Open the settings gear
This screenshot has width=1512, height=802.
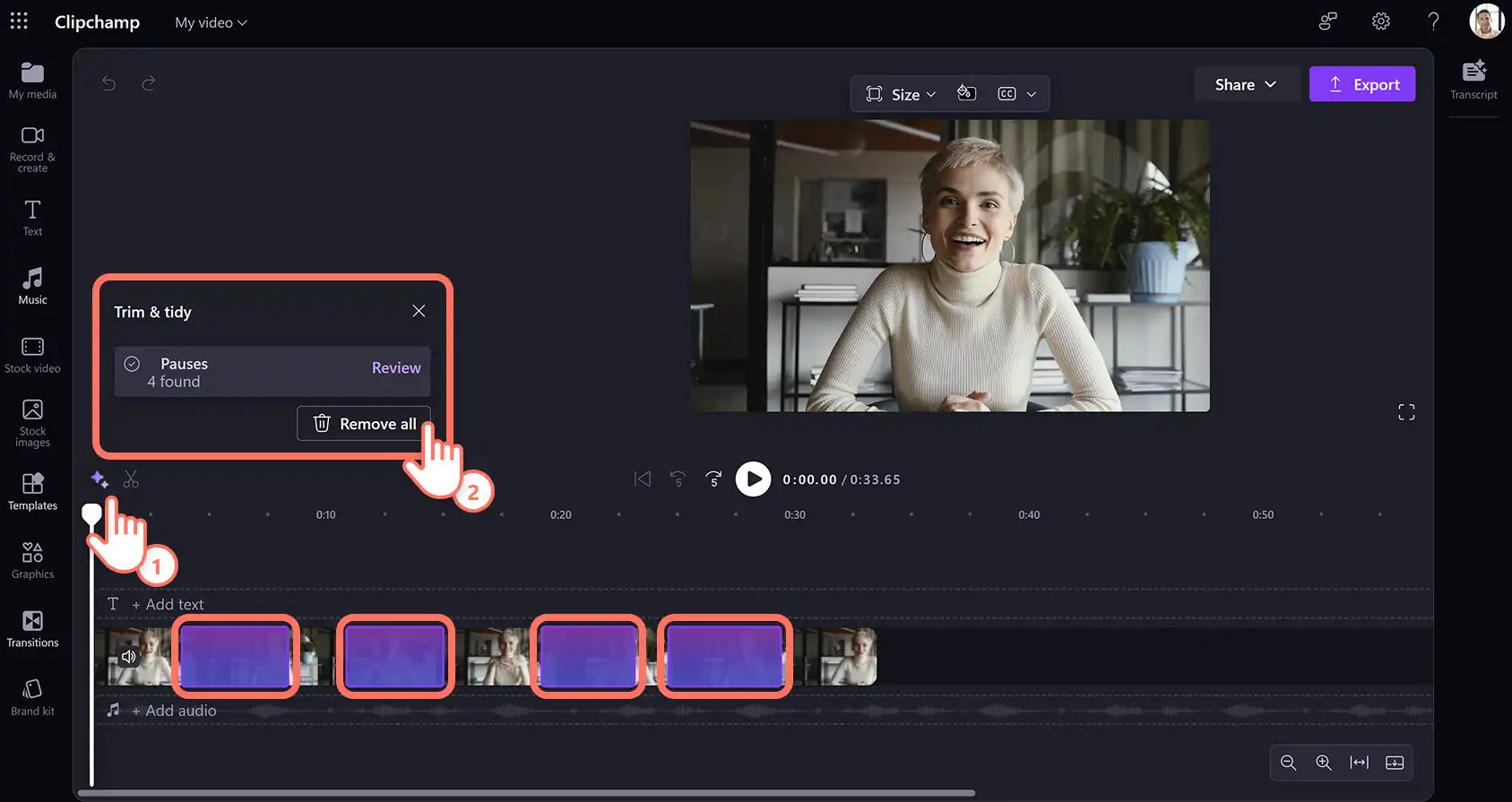tap(1381, 22)
